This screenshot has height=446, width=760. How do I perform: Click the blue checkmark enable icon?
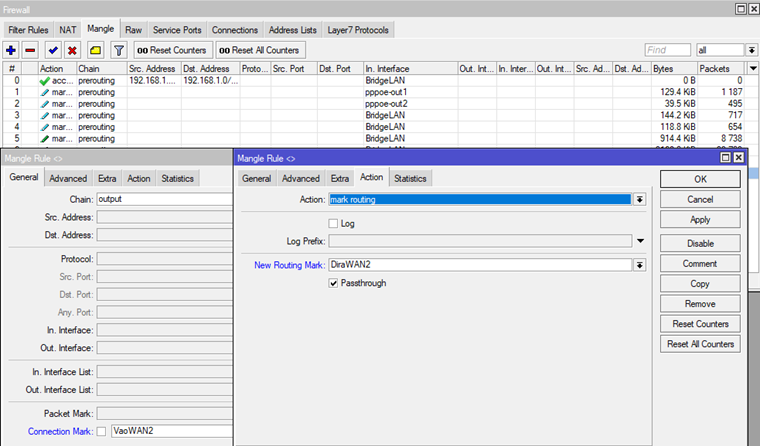pos(53,50)
